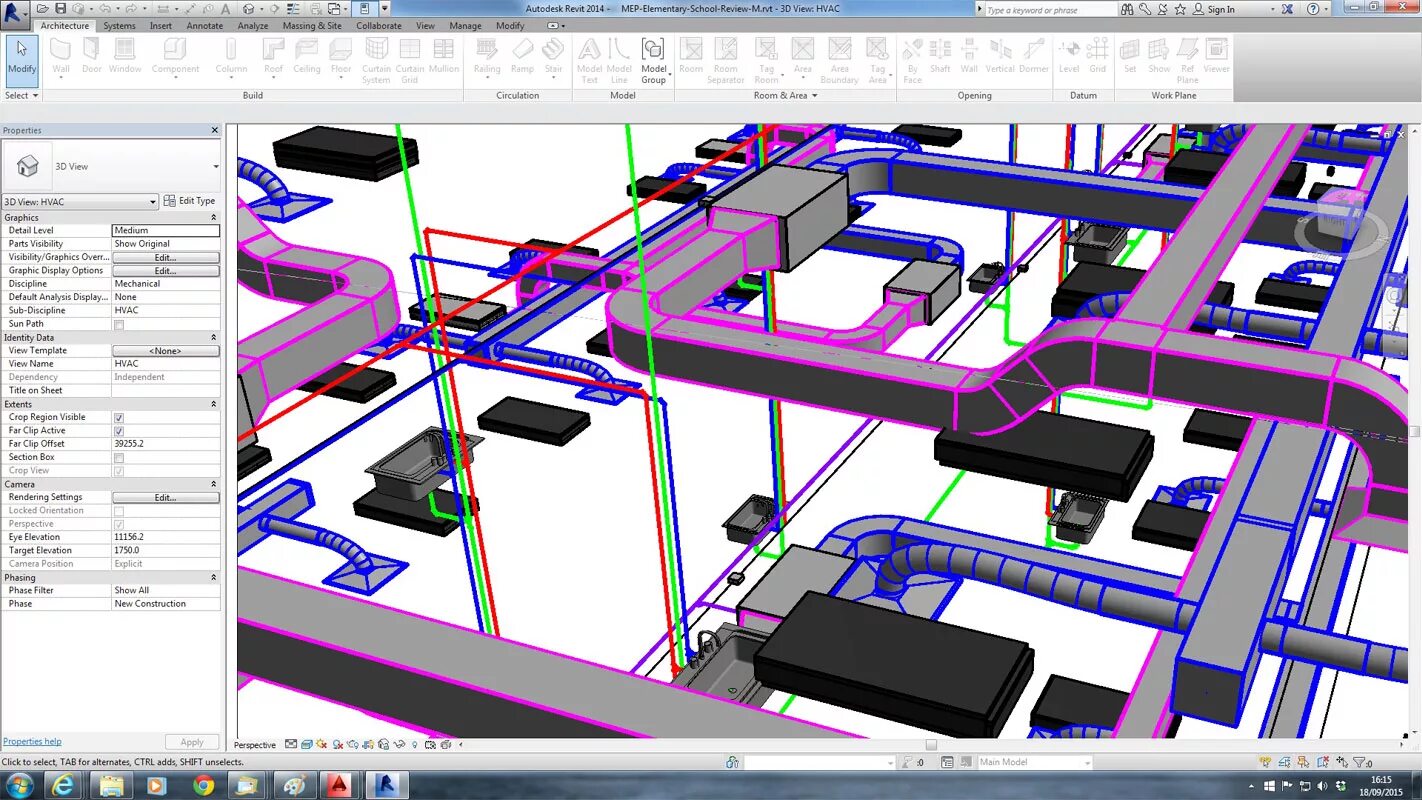Open the ViewCube in 3D view
This screenshot has width=1422, height=800.
(x=1341, y=229)
